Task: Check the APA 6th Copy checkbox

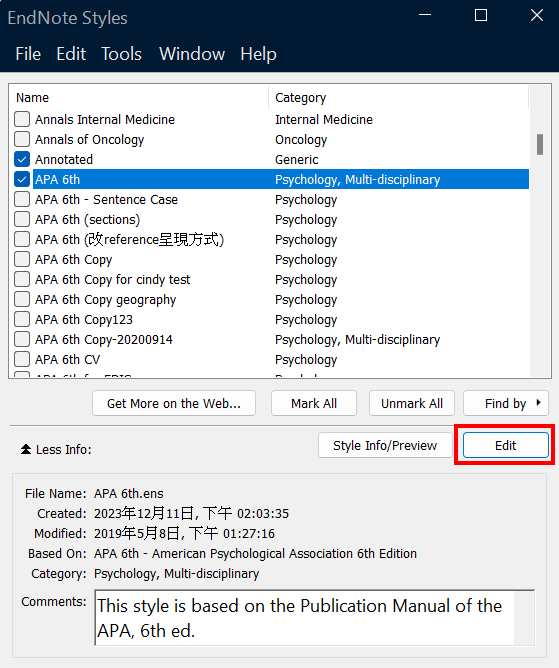Action: point(22,259)
